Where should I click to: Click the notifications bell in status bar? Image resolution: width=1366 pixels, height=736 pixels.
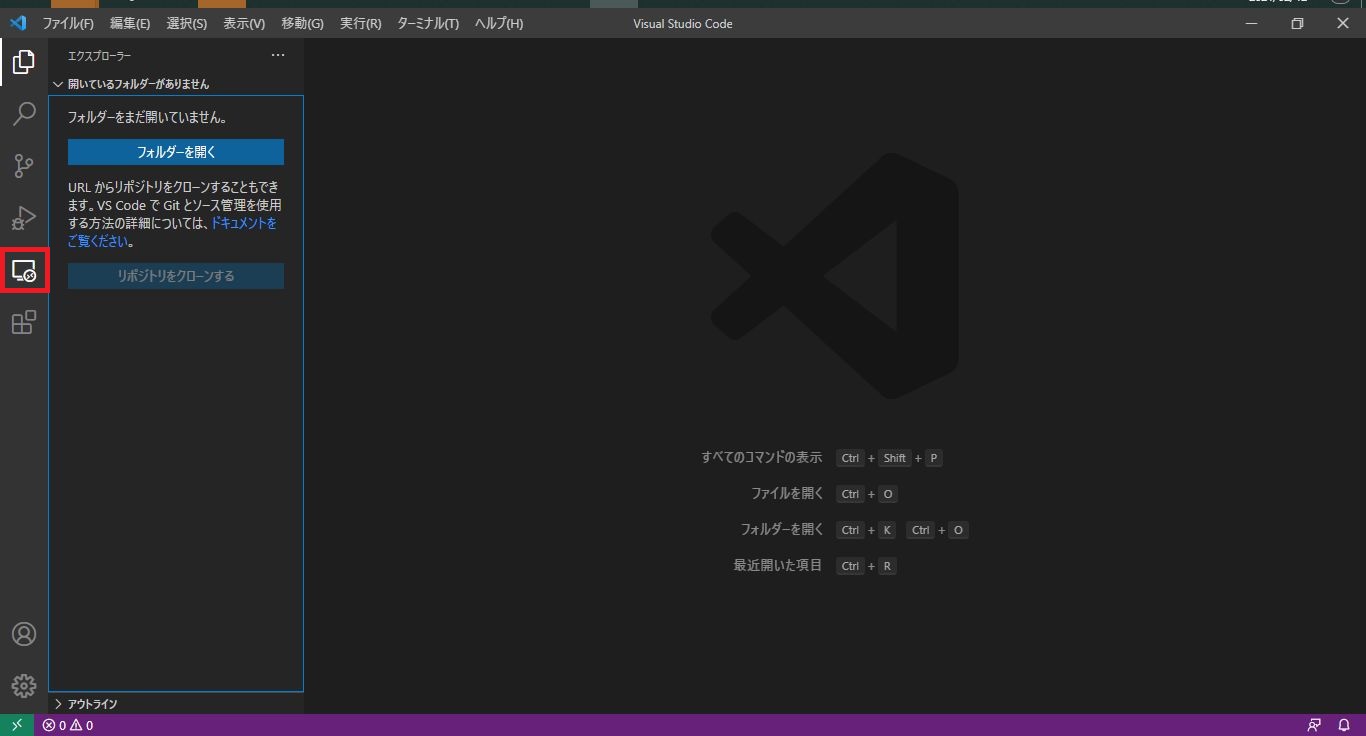point(1343,724)
